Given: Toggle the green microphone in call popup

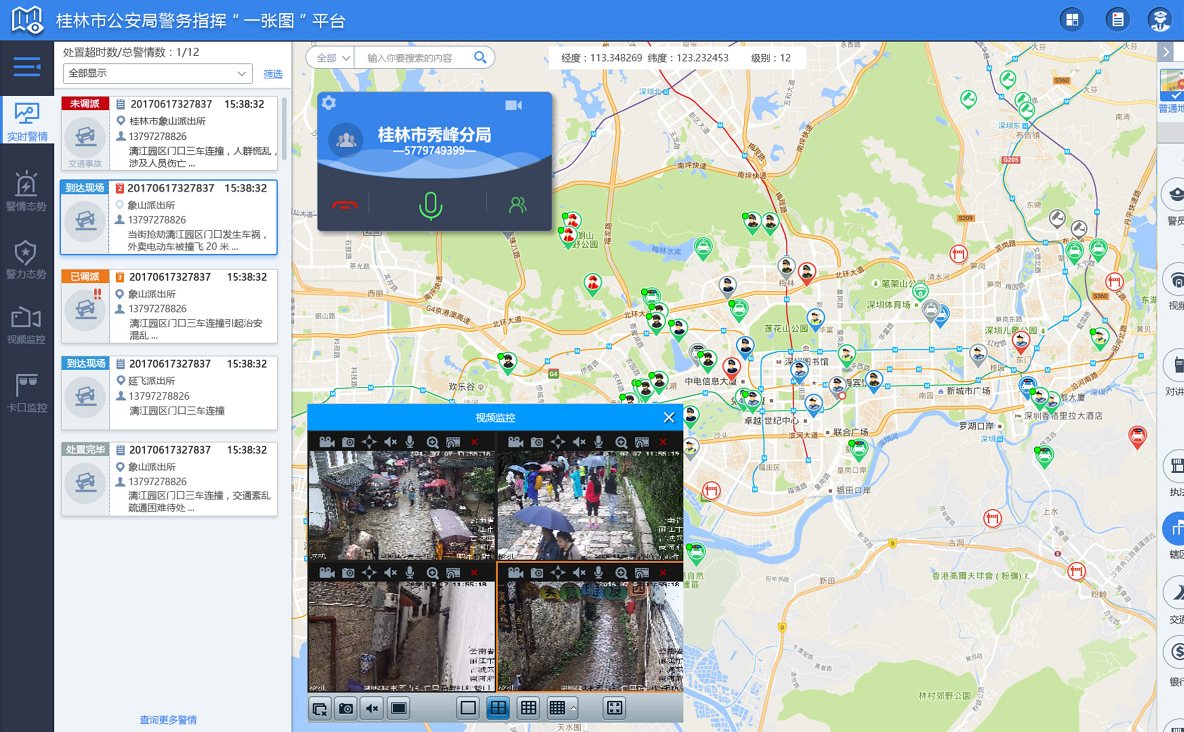Looking at the screenshot, I should pyautogui.click(x=430, y=205).
